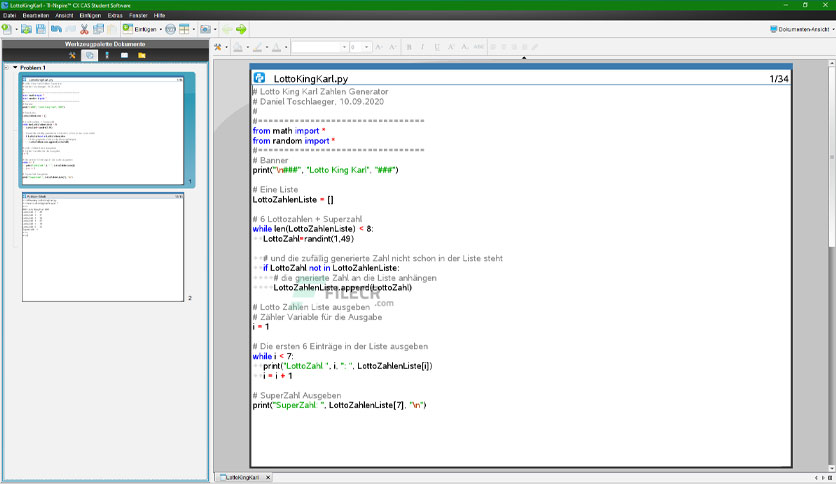Cut selection with the scissors icon

tap(84, 29)
